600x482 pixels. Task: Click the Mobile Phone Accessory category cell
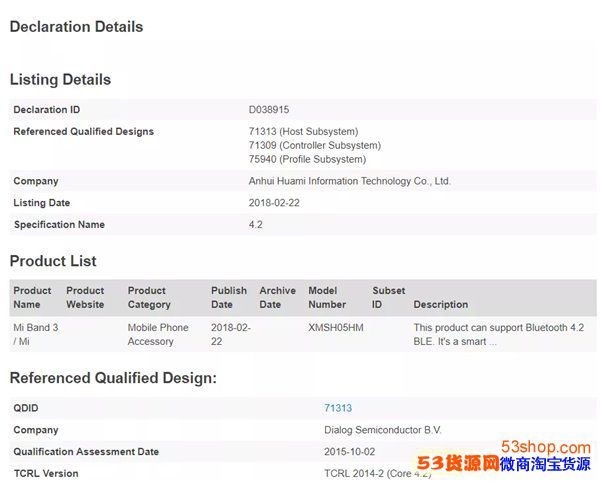coord(157,334)
